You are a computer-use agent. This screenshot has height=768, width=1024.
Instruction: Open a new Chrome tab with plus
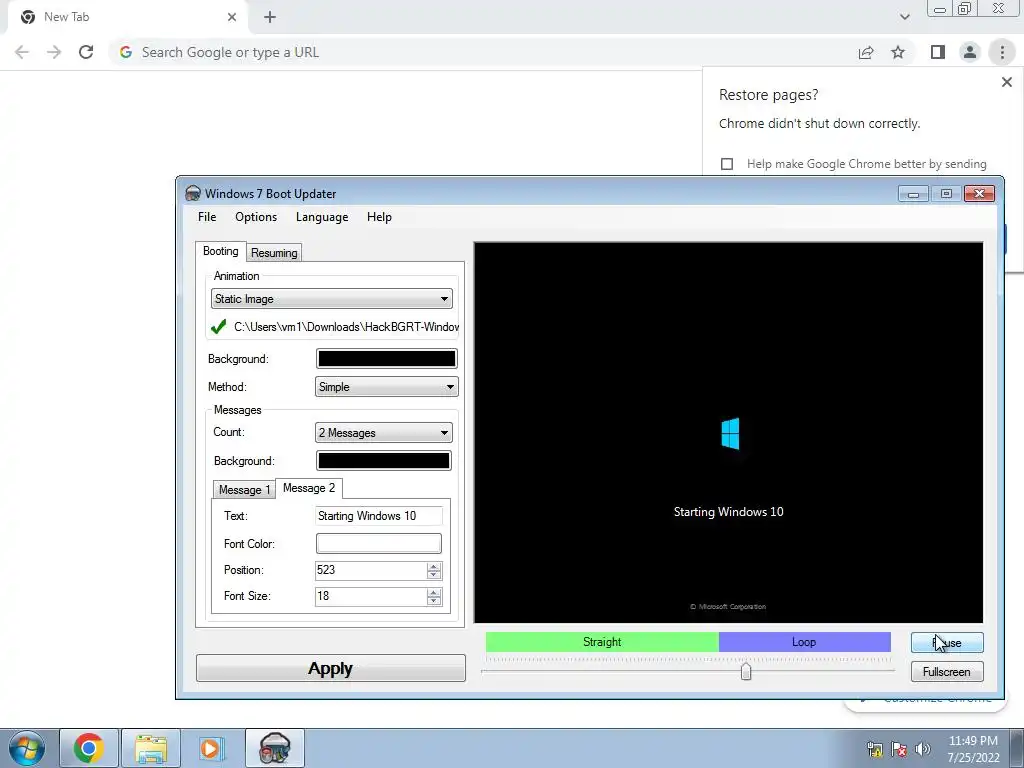pyautogui.click(x=270, y=17)
